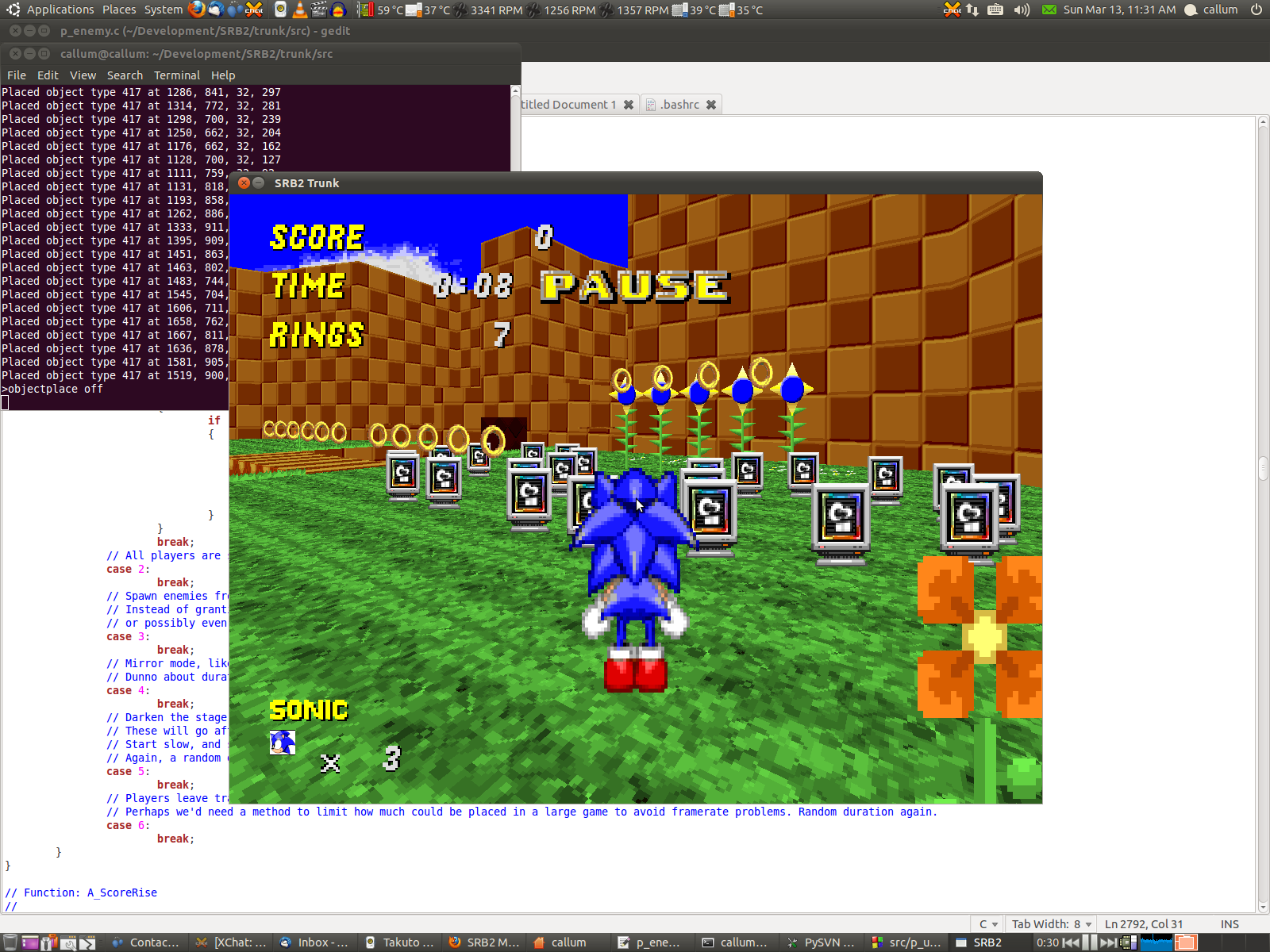This screenshot has width=1270, height=952.
Task: Toggle the INS insert mode indicator
Action: [1230, 924]
